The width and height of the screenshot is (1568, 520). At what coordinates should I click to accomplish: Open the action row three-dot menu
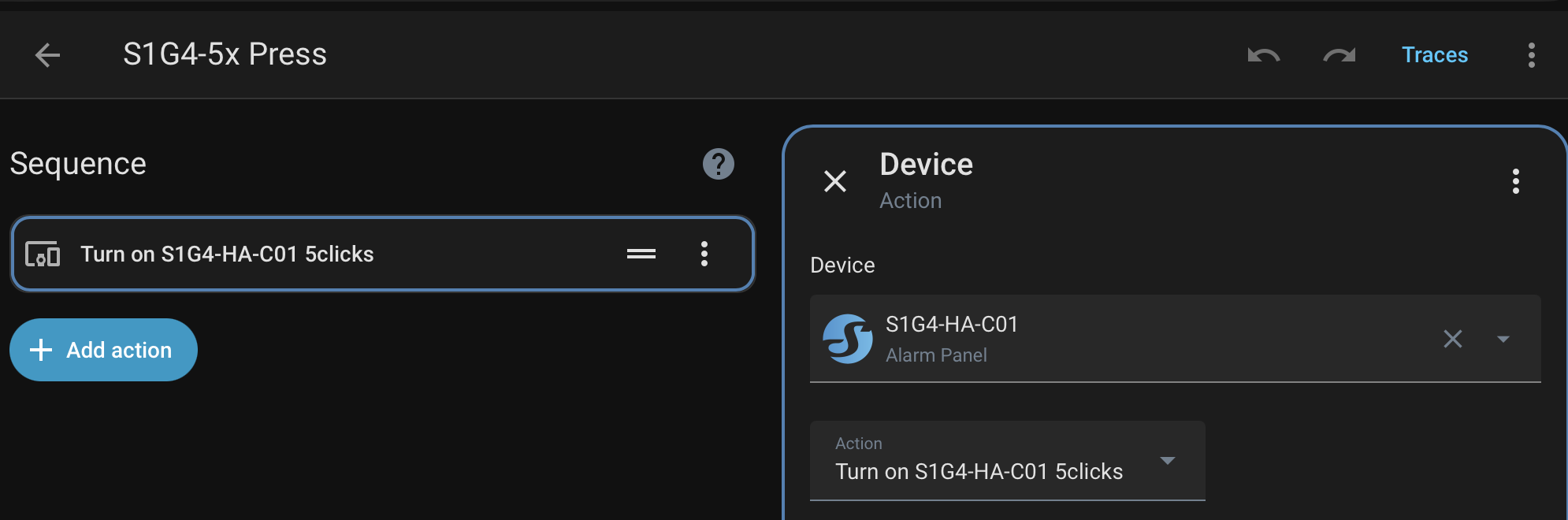pos(704,254)
